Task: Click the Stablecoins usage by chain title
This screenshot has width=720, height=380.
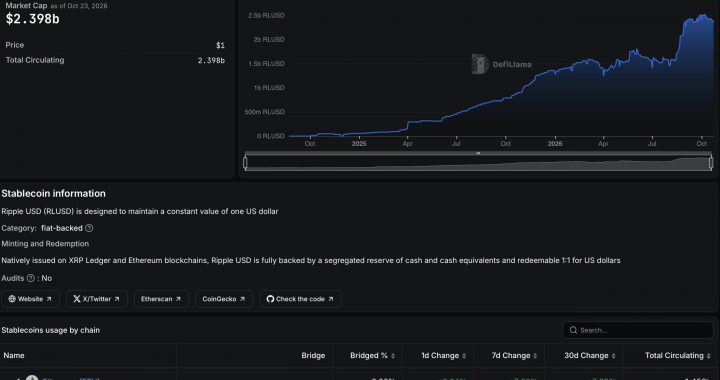Action: [51, 330]
